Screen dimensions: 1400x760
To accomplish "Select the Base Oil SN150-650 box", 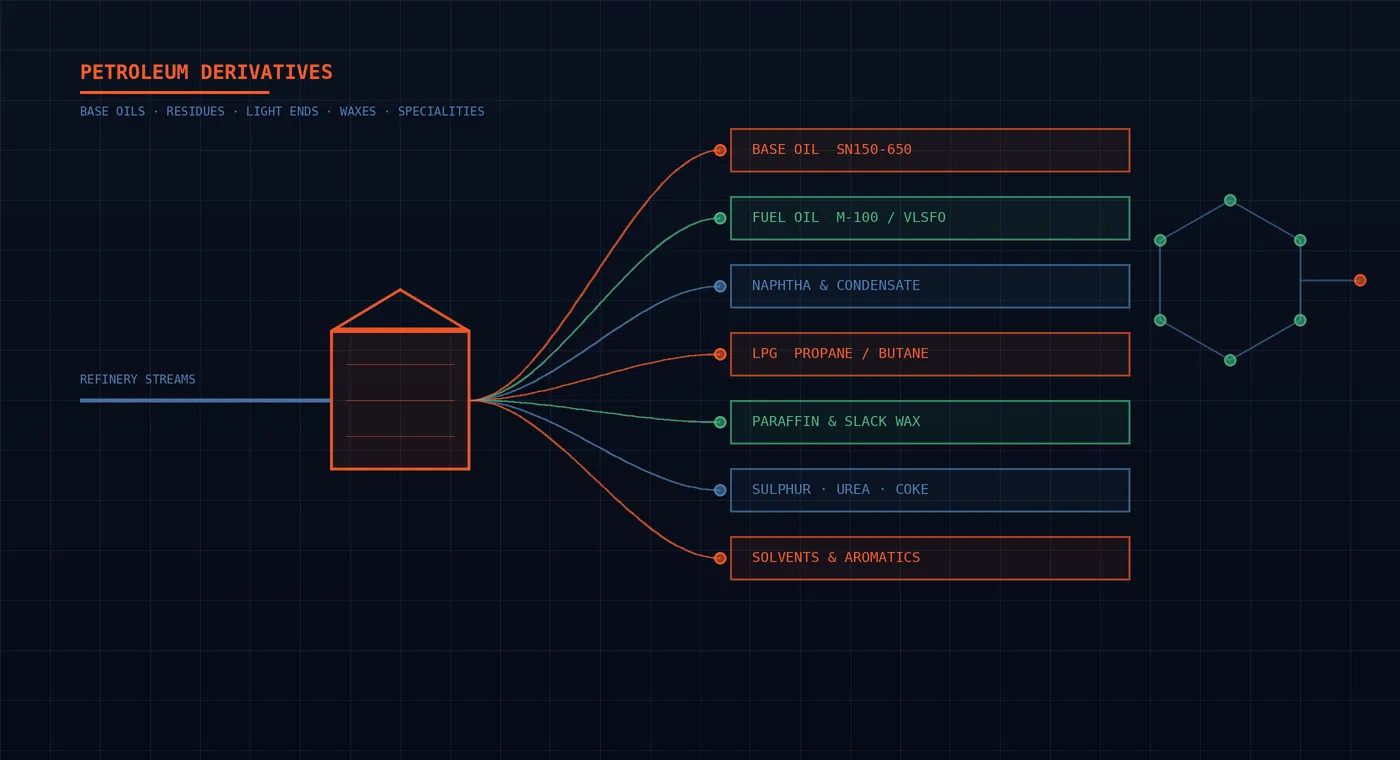I will (x=930, y=150).
